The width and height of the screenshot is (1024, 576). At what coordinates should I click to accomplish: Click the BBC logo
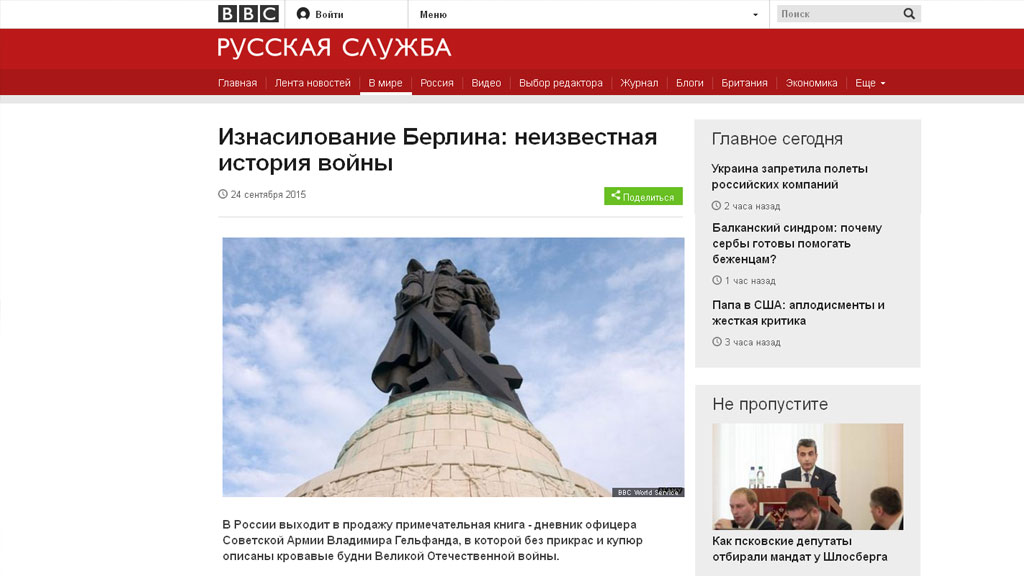click(248, 14)
